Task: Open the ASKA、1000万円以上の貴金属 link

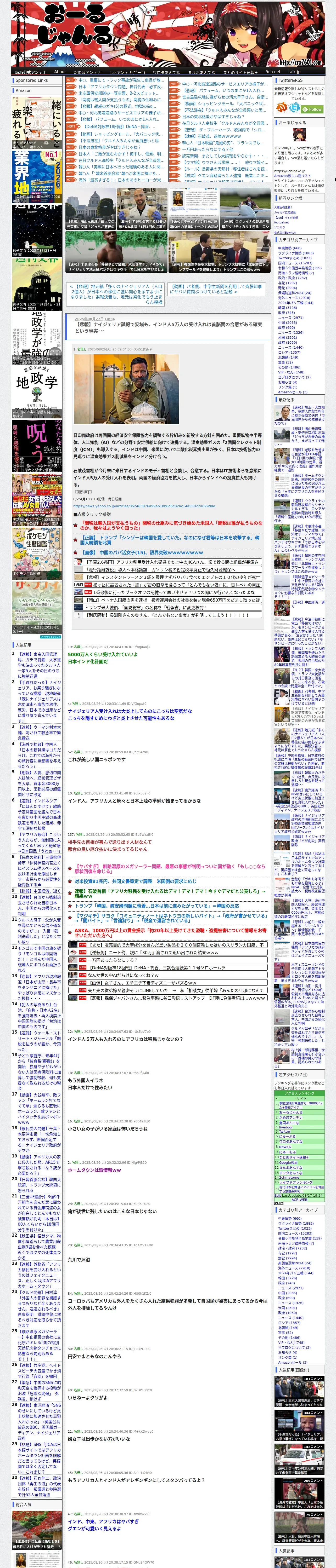Action: click(x=171, y=933)
